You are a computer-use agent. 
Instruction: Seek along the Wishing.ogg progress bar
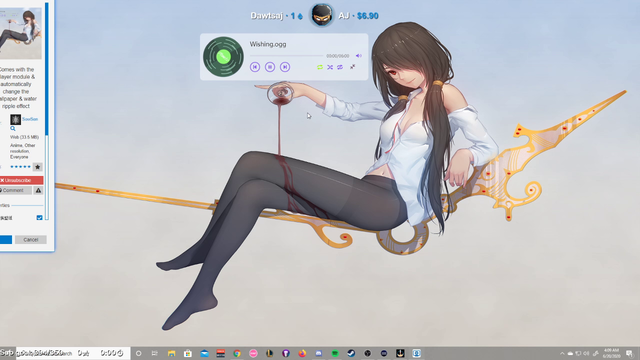point(286,56)
